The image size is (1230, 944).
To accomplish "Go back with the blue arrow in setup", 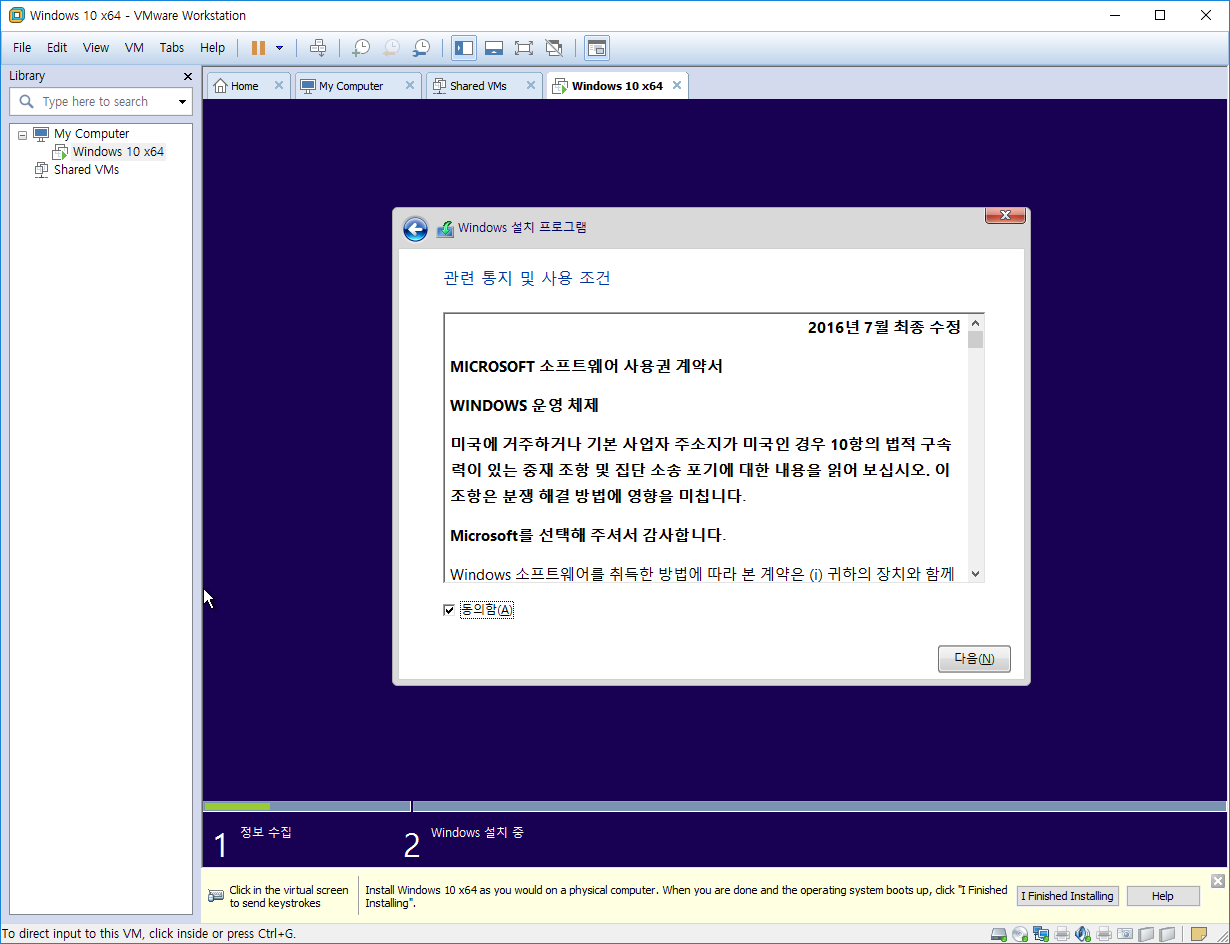I will 415,229.
